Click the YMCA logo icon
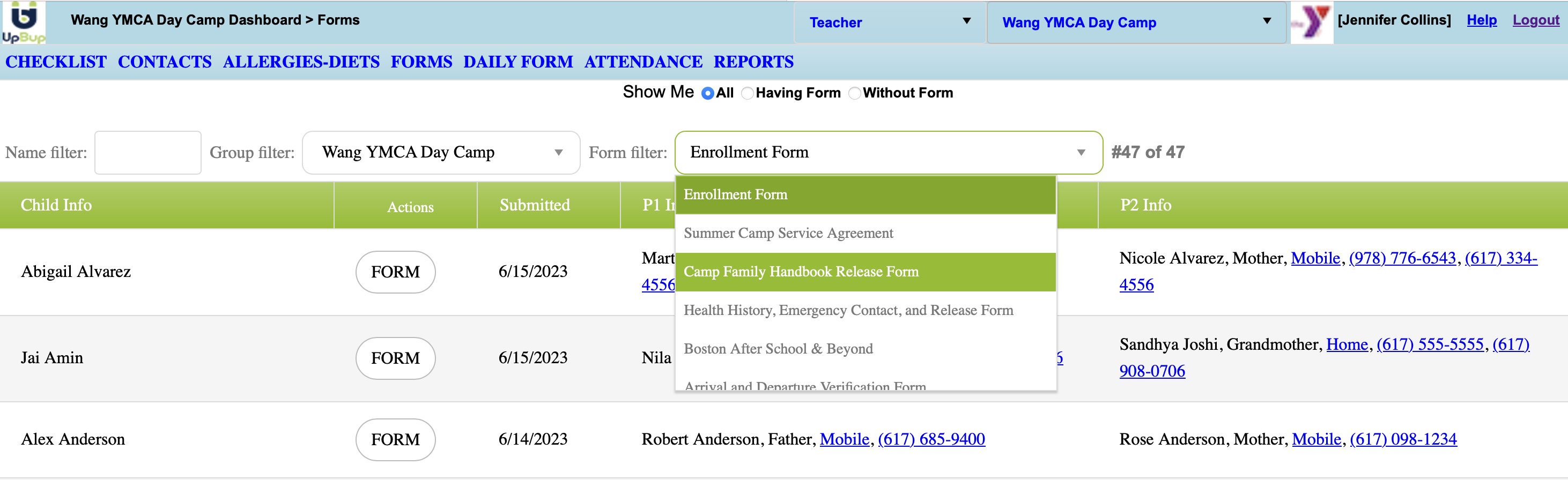 [x=1312, y=22]
